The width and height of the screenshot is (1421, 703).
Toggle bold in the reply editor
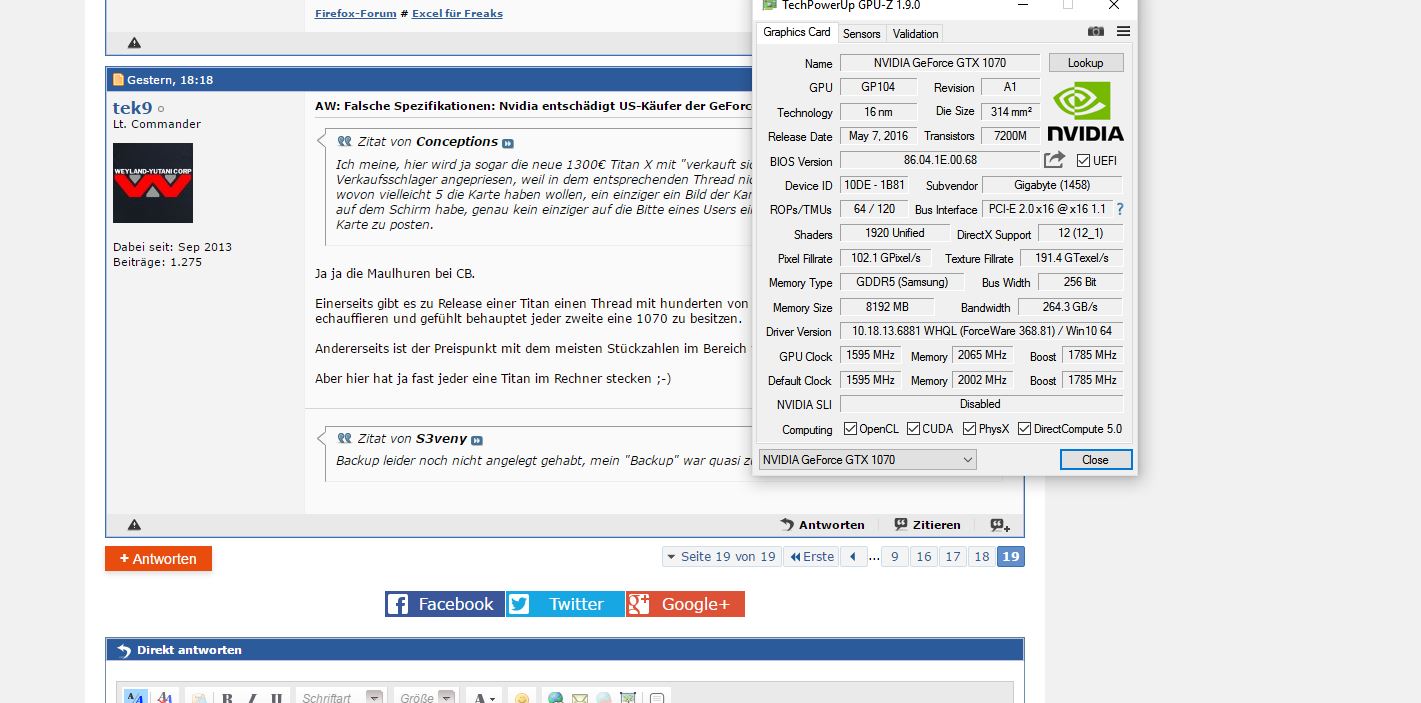tap(227, 698)
